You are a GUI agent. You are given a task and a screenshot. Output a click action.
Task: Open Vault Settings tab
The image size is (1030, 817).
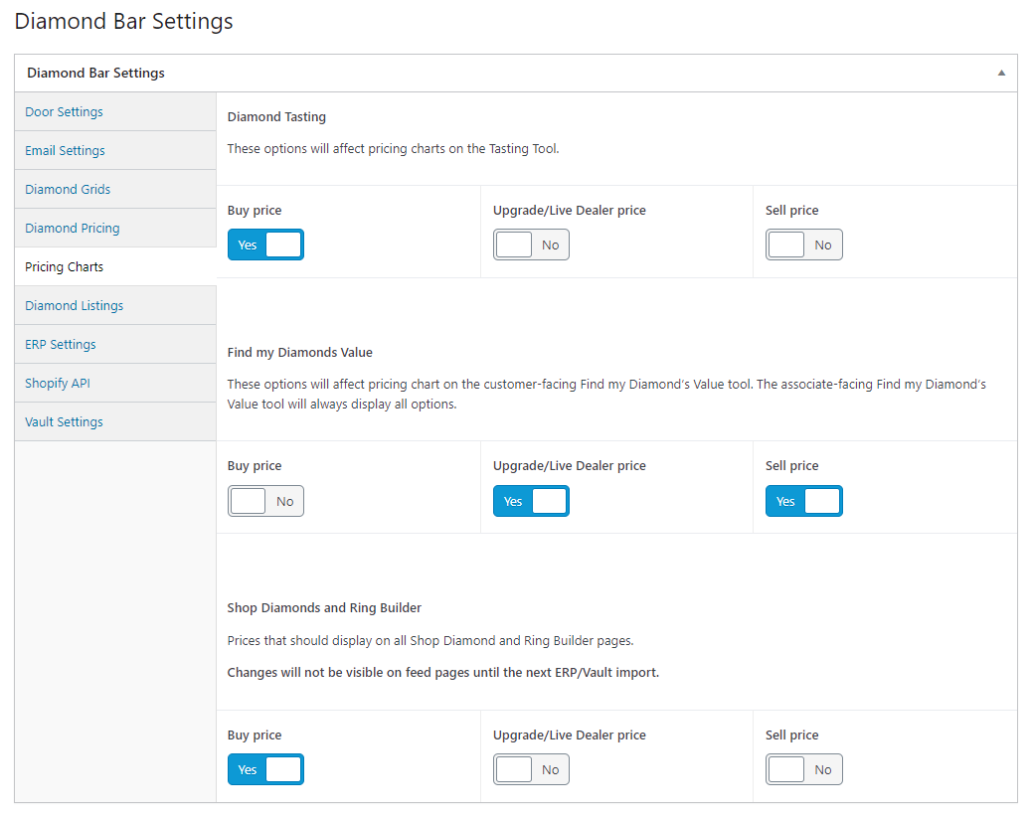(x=64, y=422)
